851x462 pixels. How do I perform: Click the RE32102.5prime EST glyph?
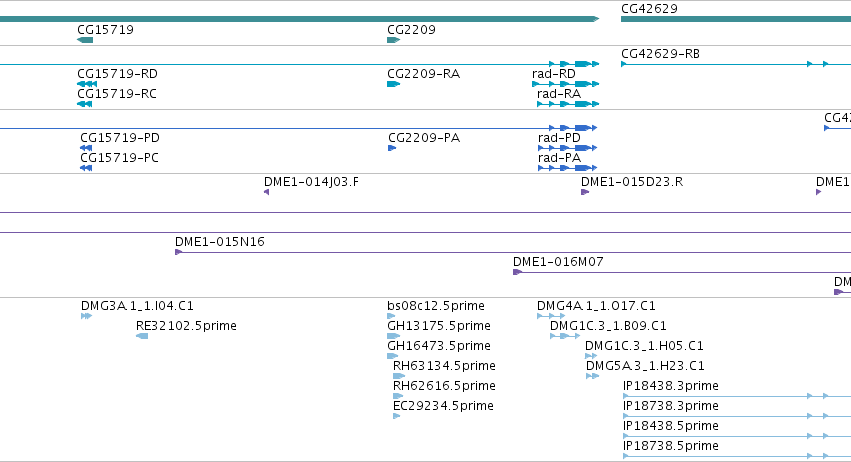pos(142,336)
